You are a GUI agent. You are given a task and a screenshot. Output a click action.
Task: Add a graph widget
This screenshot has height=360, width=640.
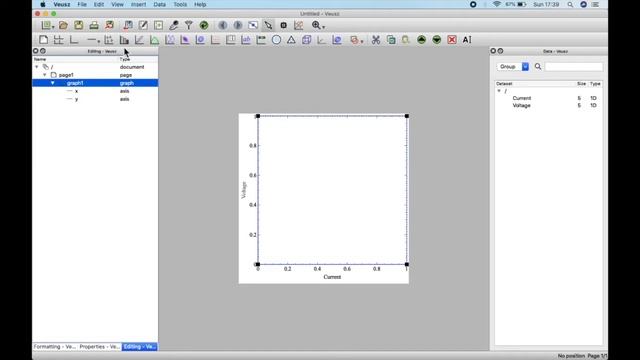[74, 40]
